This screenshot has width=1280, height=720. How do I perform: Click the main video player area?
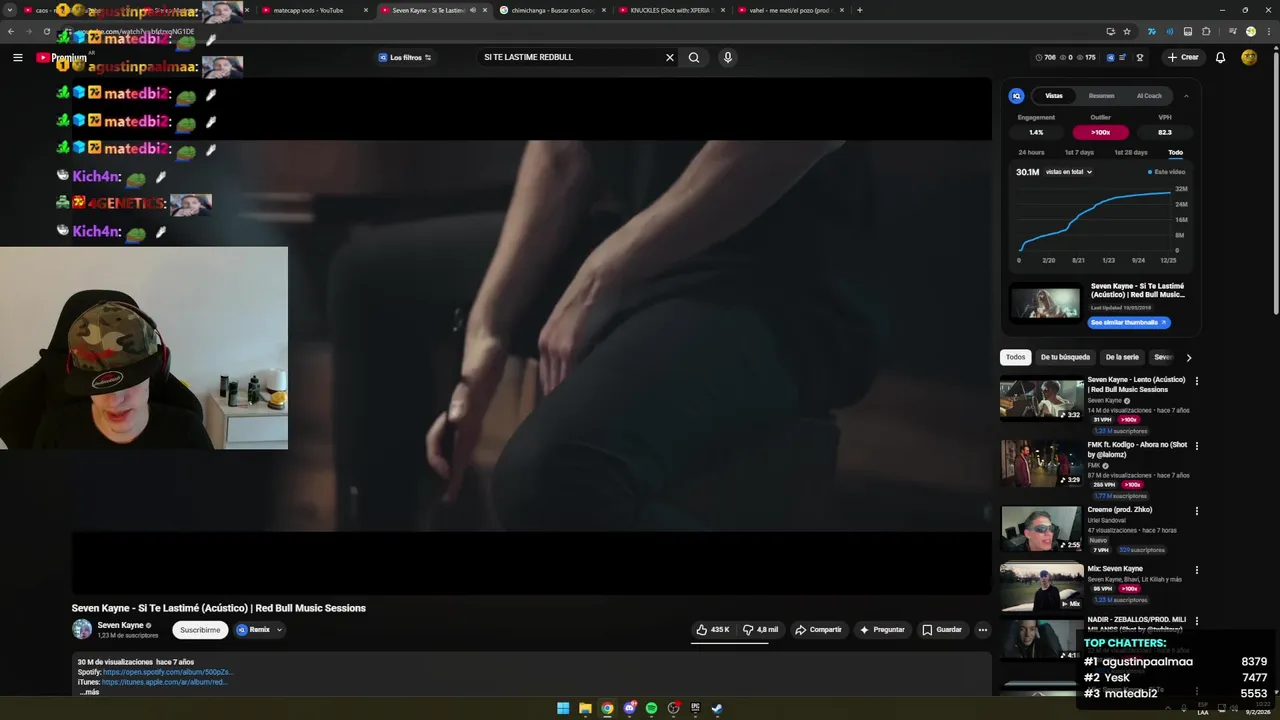[x=531, y=336]
